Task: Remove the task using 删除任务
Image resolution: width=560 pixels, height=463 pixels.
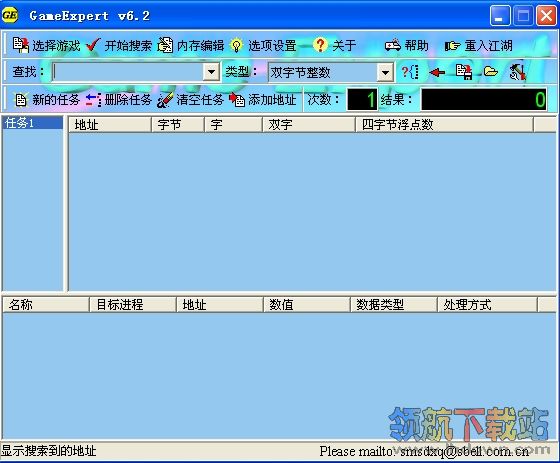Action: pyautogui.click(x=119, y=100)
